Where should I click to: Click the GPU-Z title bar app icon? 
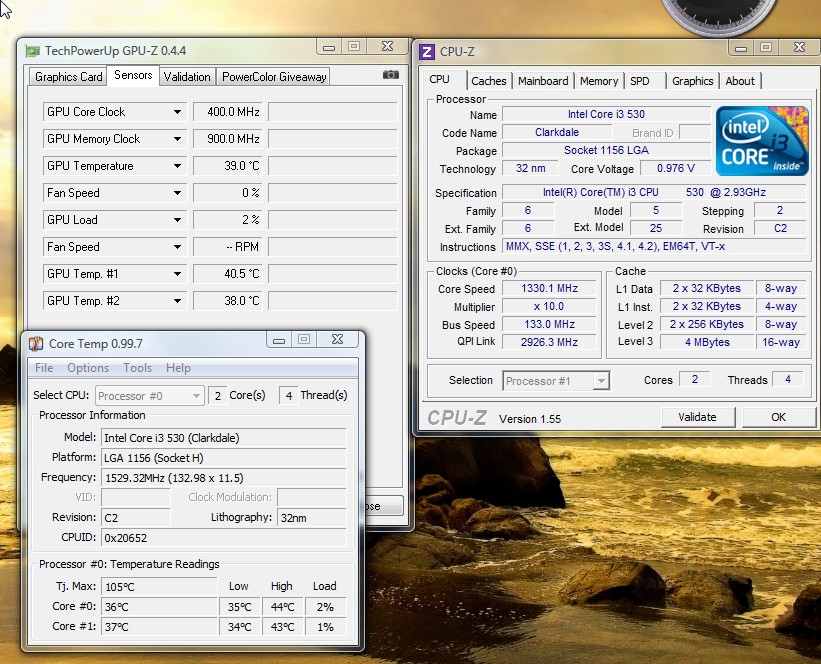click(32, 51)
